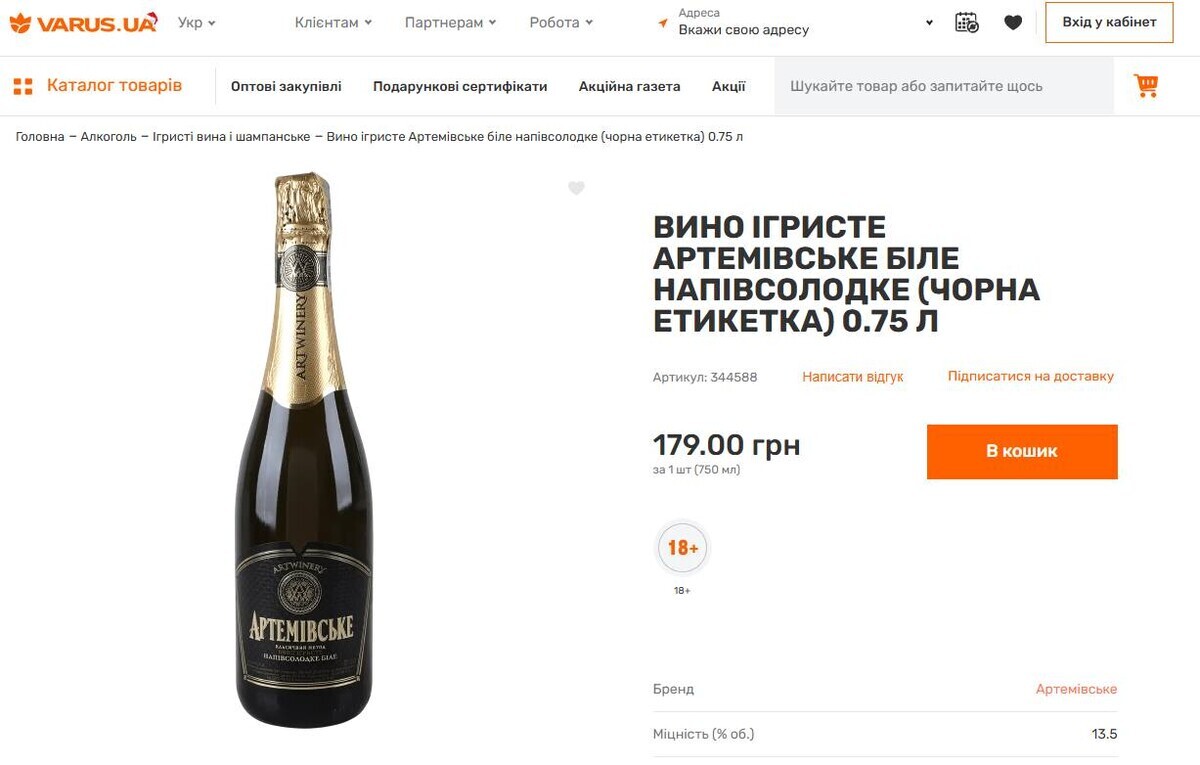
Task: Go to Подарункові сертифікати page
Action: [460, 86]
